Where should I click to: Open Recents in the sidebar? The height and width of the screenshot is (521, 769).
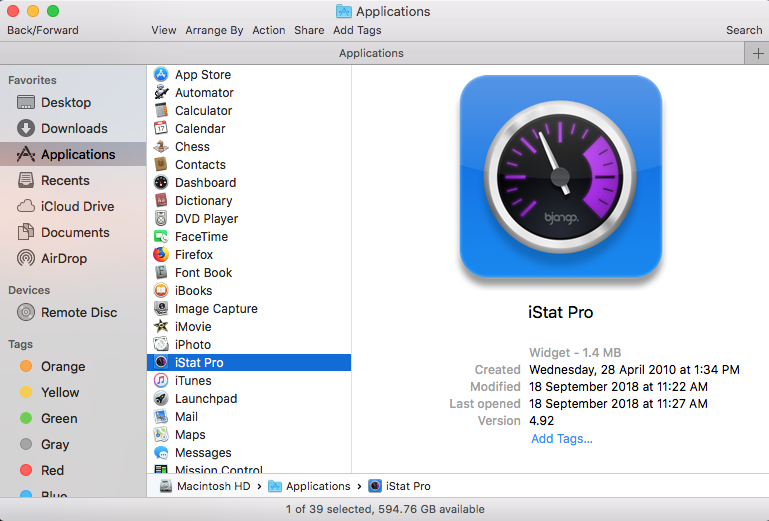73,180
